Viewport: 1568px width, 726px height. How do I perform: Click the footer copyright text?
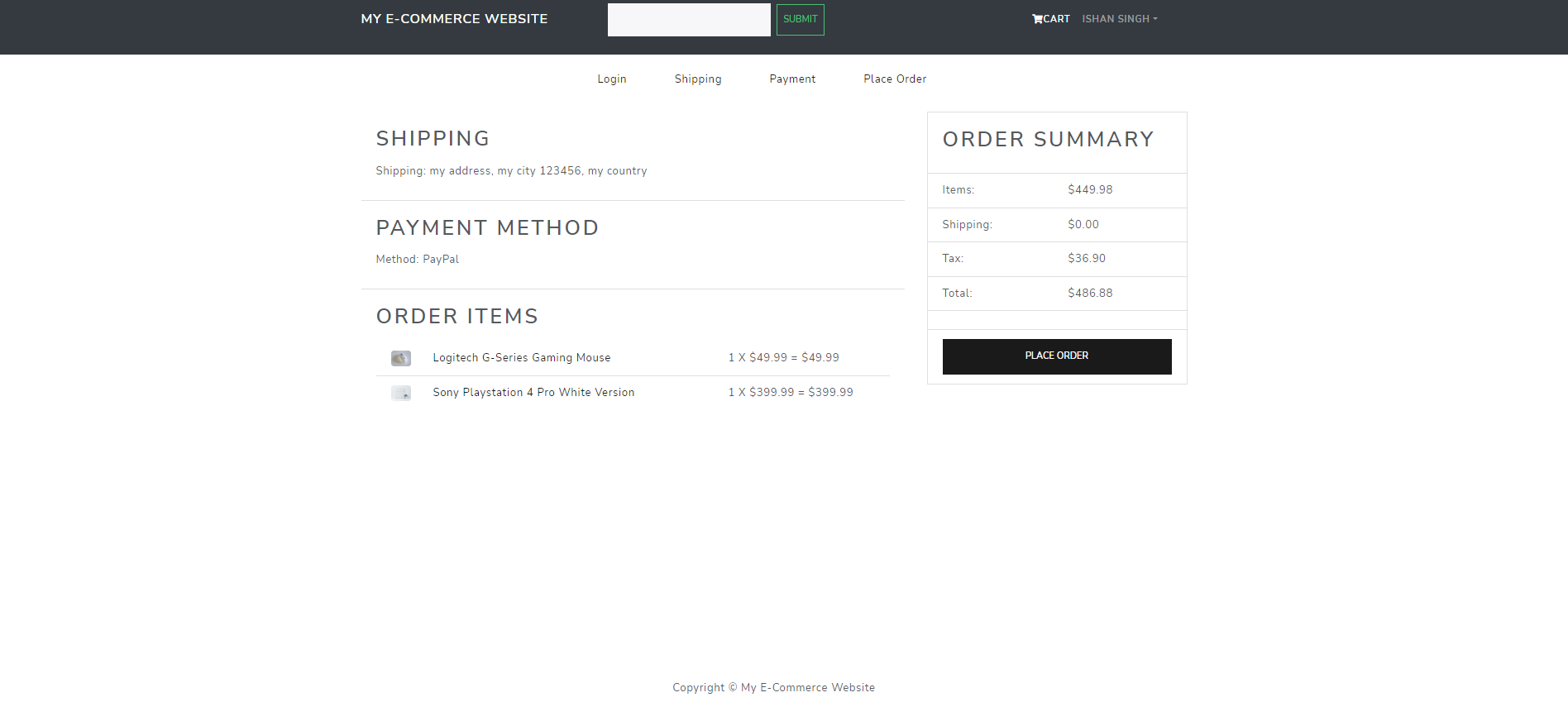pos(773,688)
